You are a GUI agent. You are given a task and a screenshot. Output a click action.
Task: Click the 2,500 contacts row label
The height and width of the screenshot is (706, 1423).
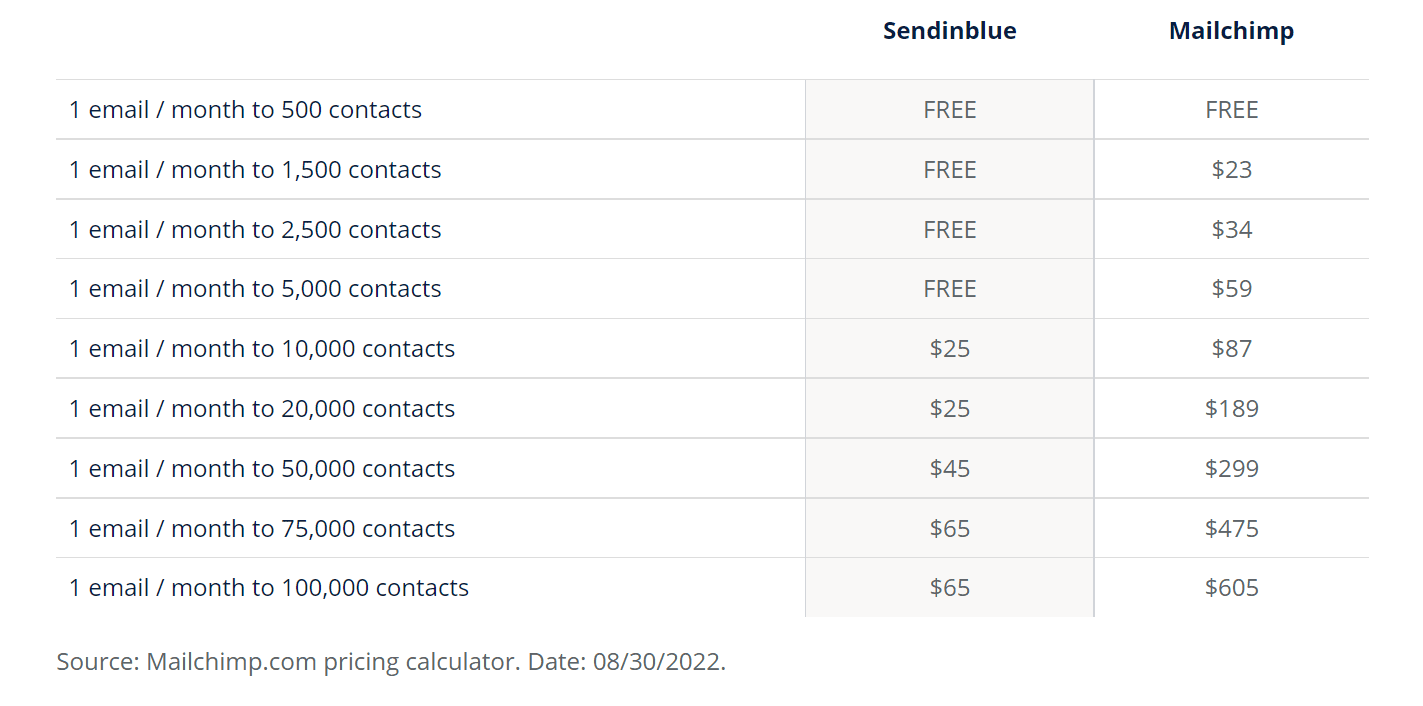[255, 230]
